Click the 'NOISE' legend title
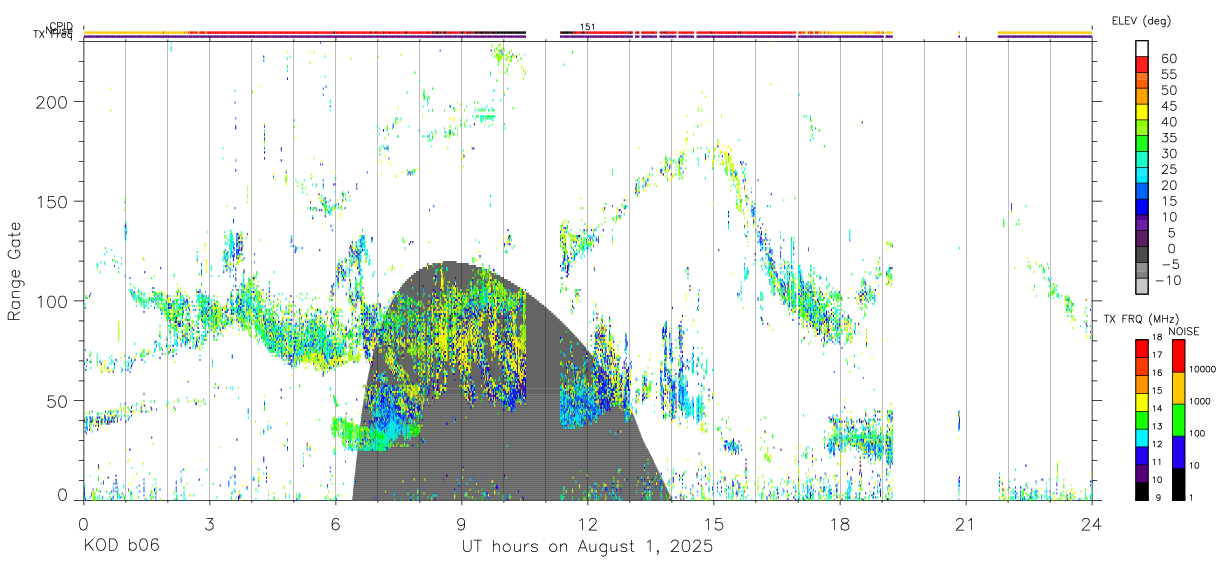Screen dimensions: 1228x567 coord(1182,331)
